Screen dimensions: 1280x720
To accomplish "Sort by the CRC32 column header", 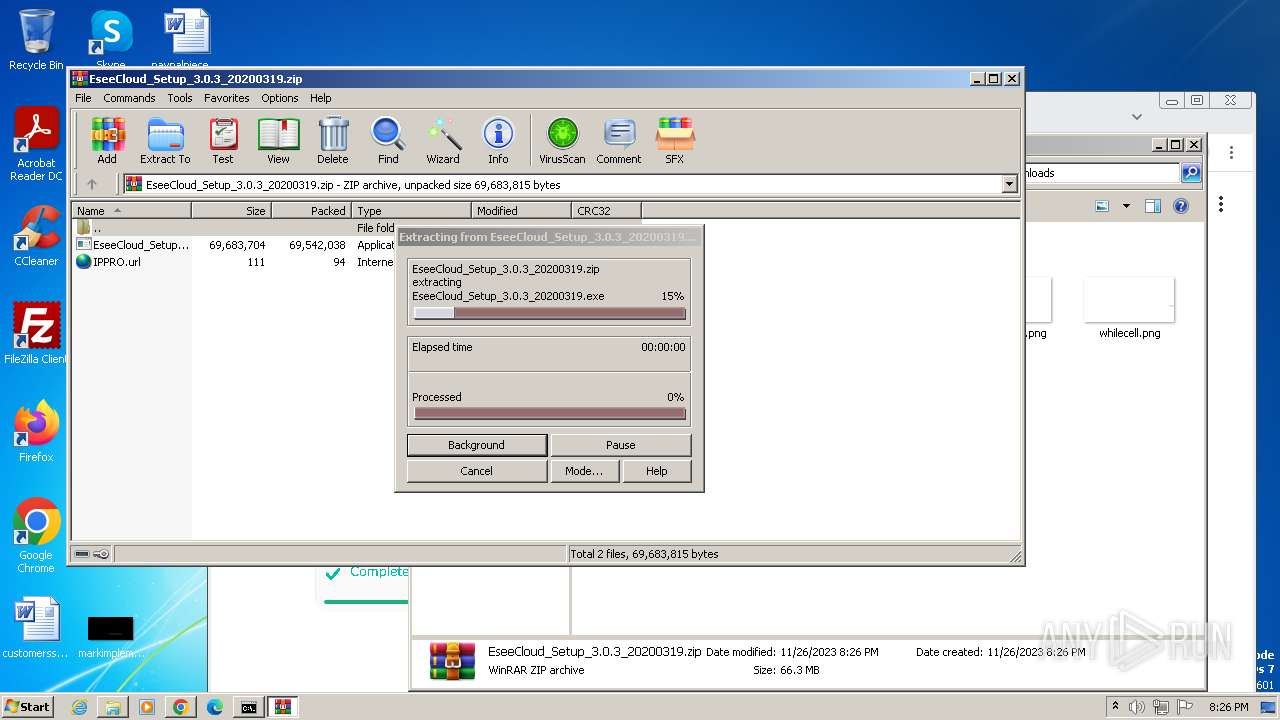I will click(606, 211).
